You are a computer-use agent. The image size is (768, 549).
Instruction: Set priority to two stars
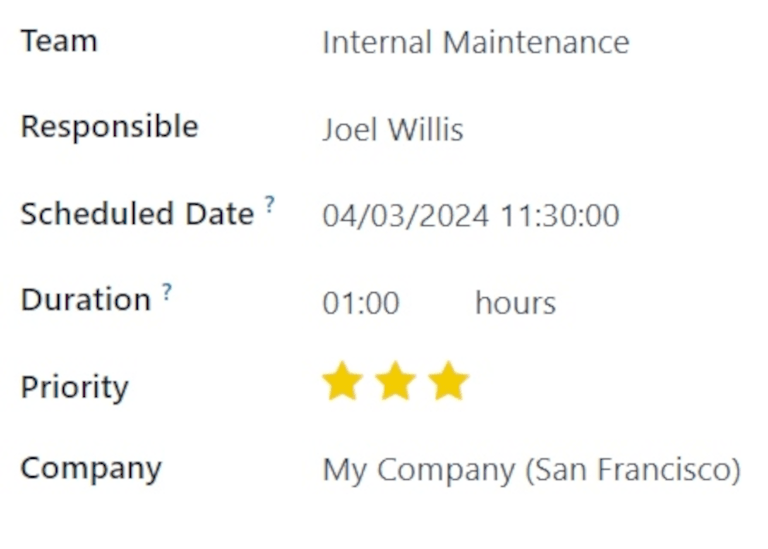(395, 382)
